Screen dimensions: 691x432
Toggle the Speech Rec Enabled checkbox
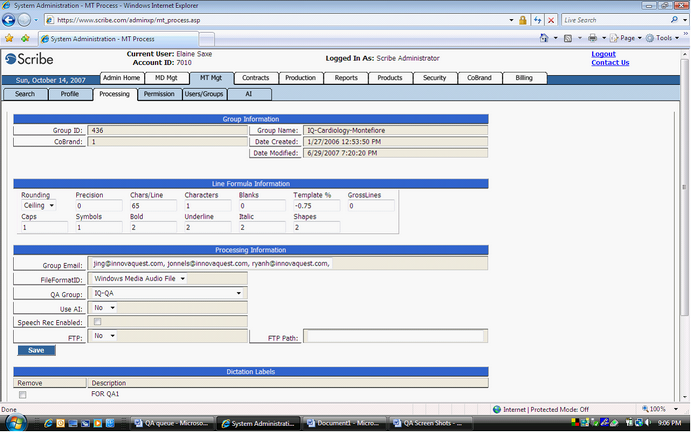[97, 321]
